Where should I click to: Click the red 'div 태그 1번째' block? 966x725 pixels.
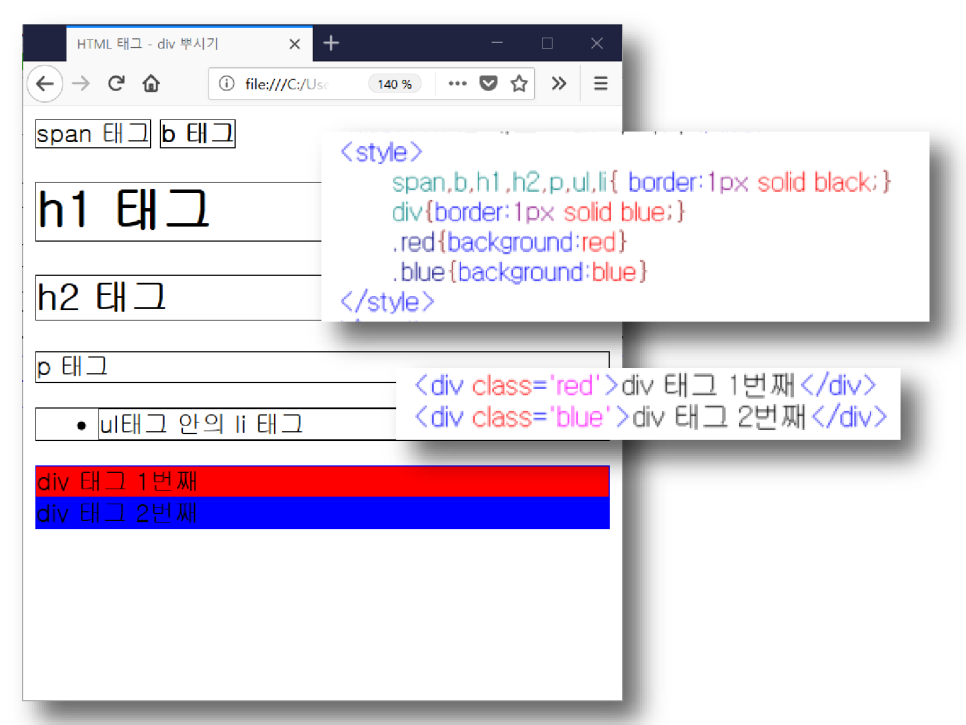pyautogui.click(x=322, y=481)
